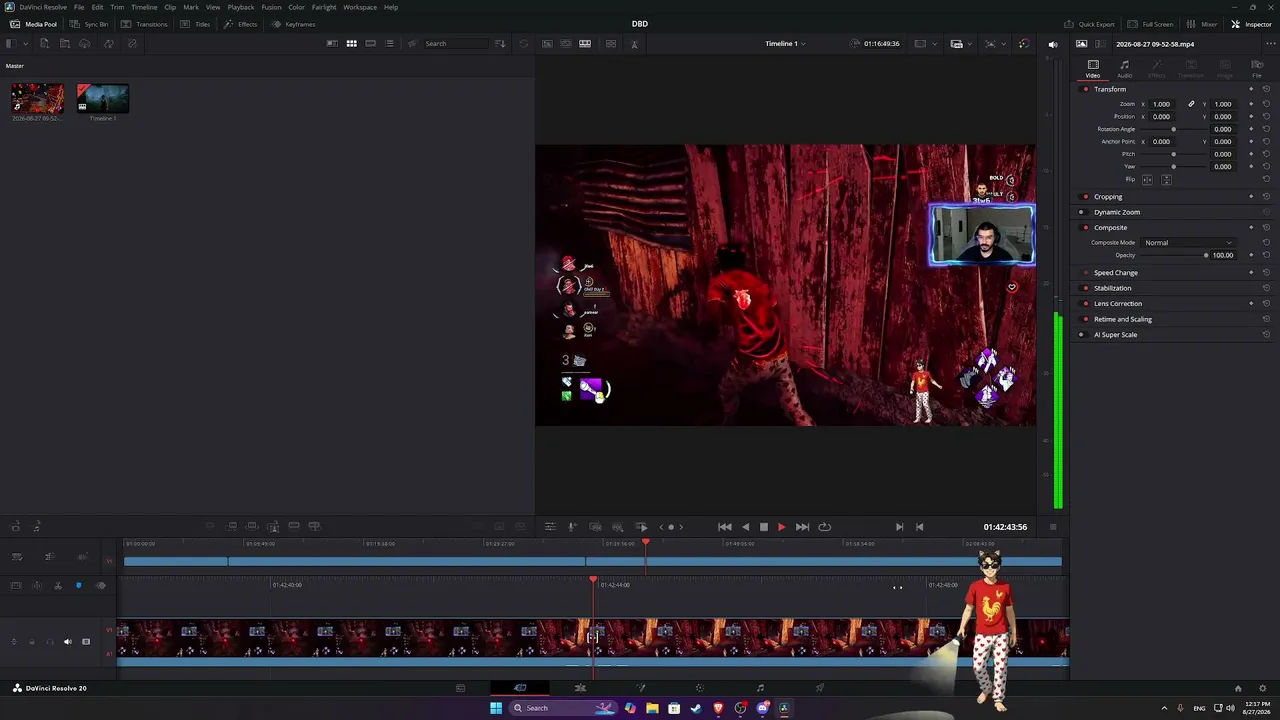This screenshot has height=720, width=1280.
Task: Mute the viewer audio speaker icon
Action: (x=1052, y=44)
